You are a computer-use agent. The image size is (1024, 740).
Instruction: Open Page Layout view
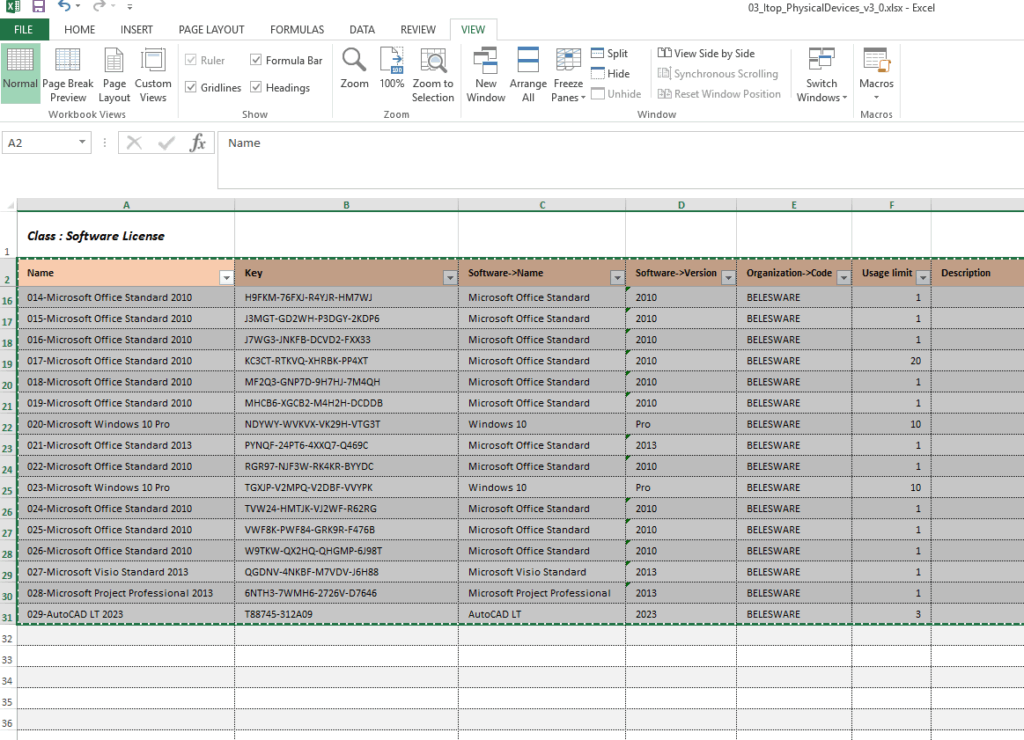(x=114, y=75)
